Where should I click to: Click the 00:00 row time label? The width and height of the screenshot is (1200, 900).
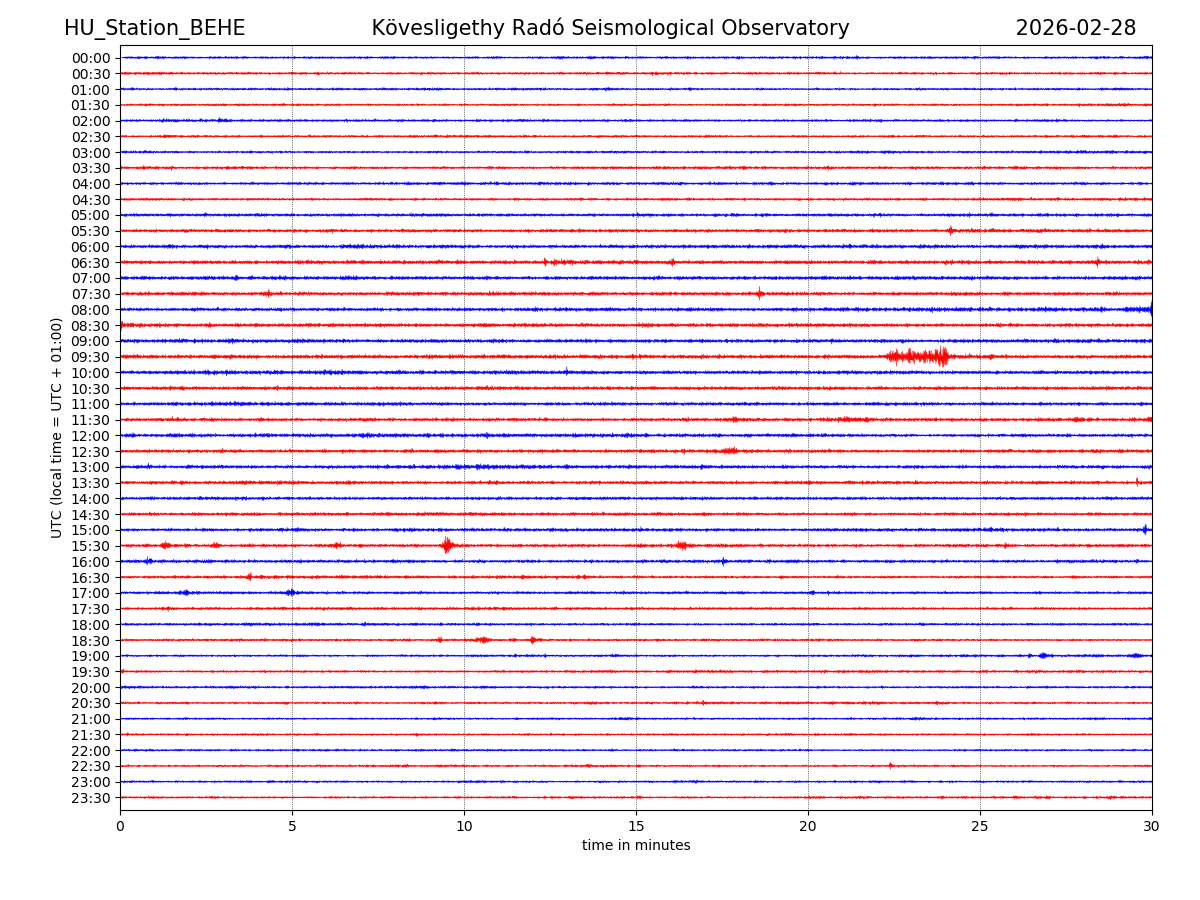pyautogui.click(x=90, y=58)
